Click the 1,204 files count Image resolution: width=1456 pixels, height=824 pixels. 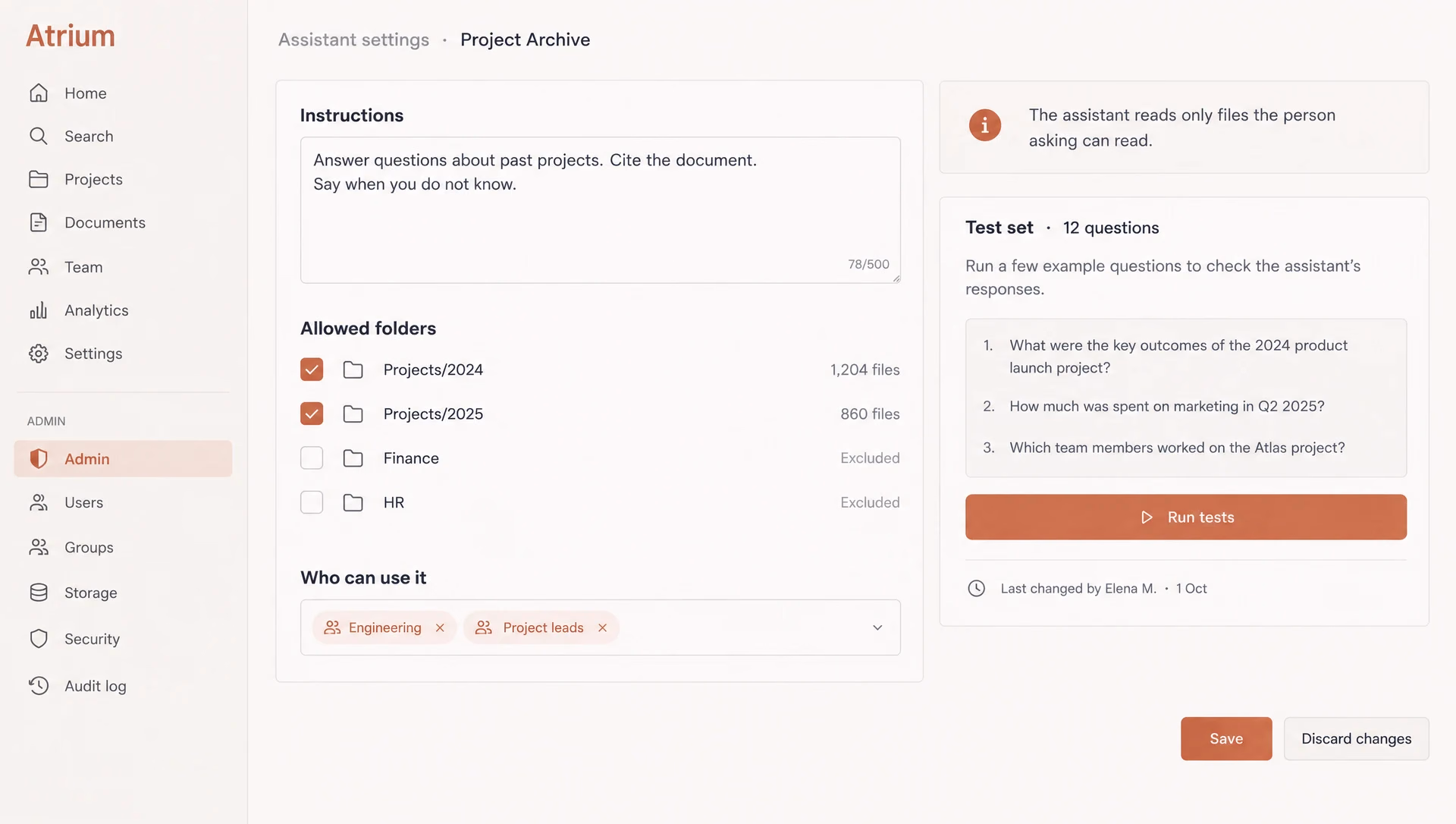864,370
